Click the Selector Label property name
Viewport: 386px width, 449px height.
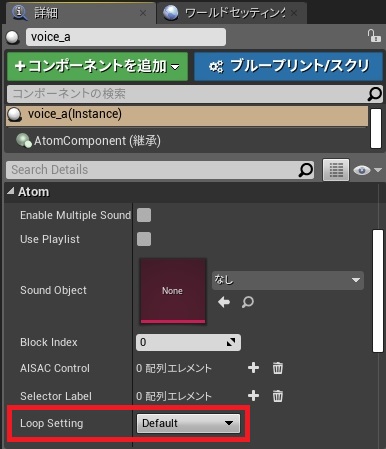point(56,396)
